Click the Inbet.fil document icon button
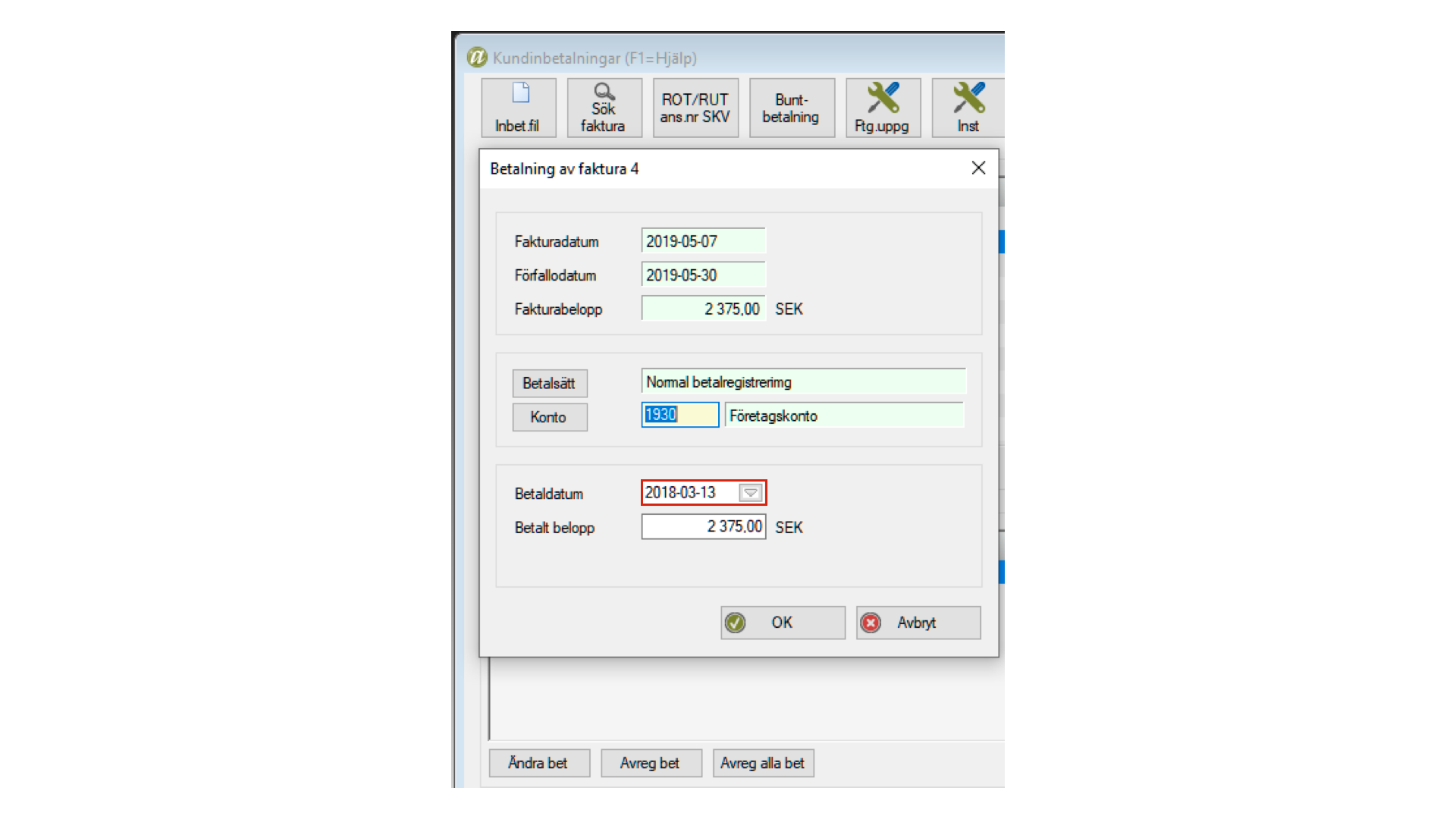Screen dimensions: 1456x819 tap(519, 108)
